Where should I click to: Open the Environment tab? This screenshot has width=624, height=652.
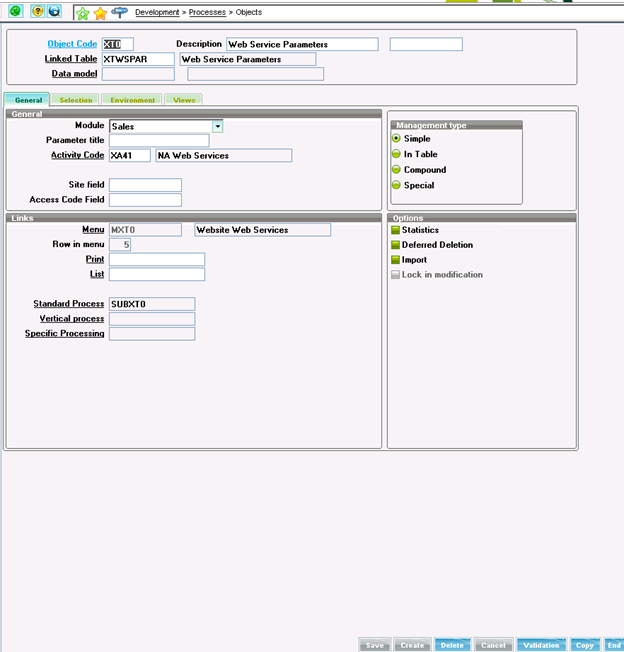click(x=133, y=100)
